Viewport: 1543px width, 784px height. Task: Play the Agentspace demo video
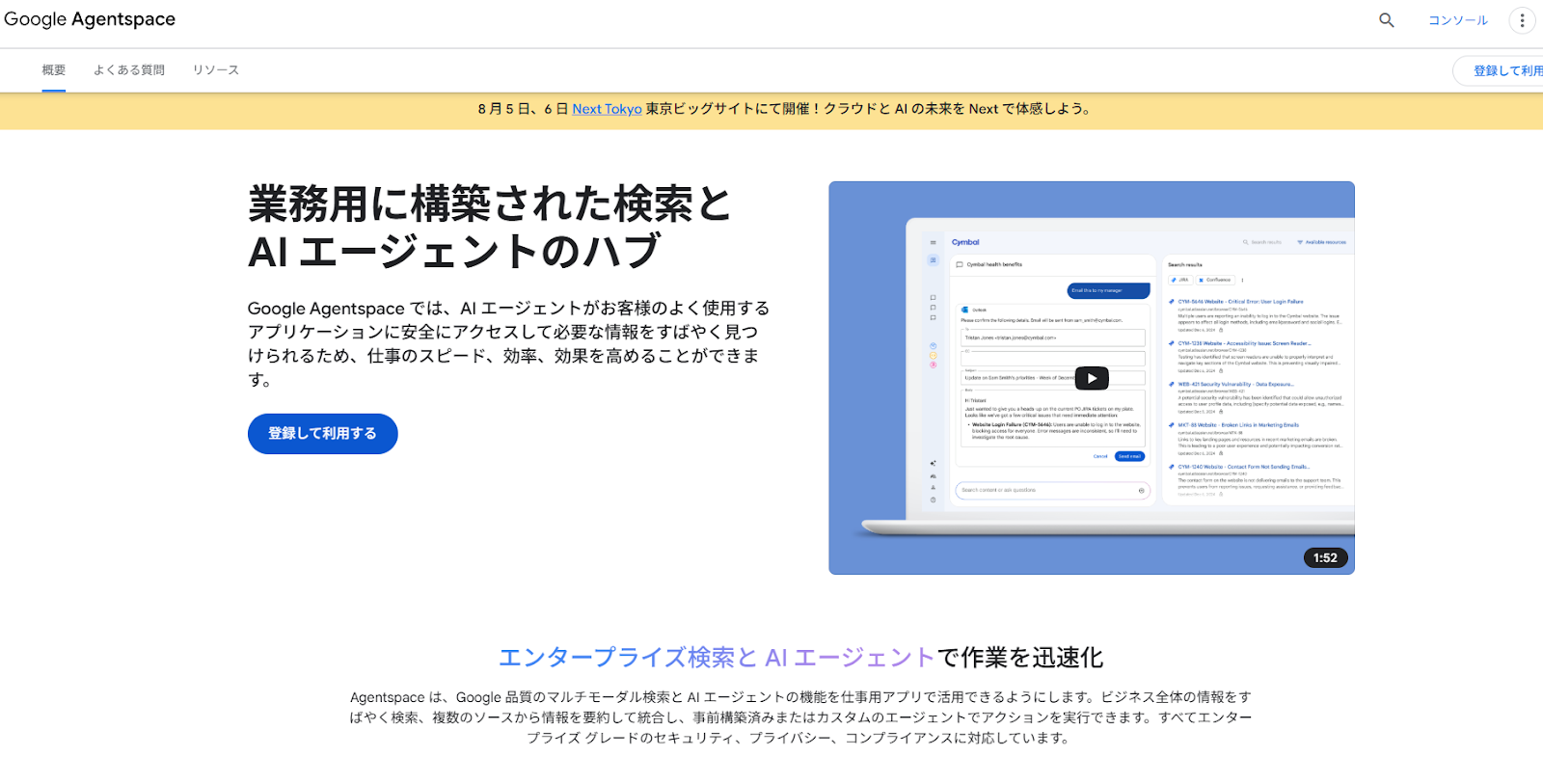pos(1092,378)
